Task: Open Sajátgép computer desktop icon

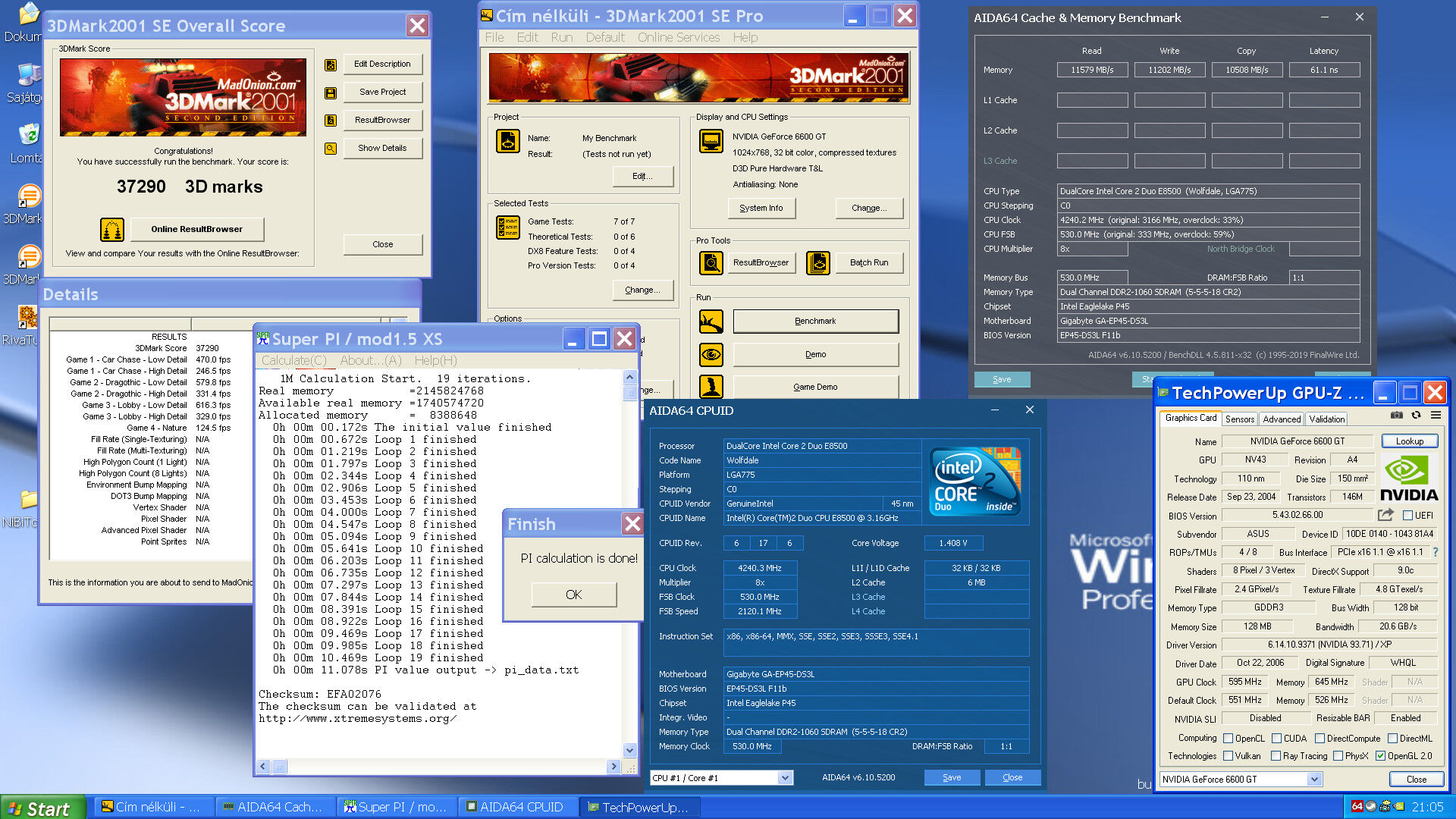Action: click(28, 74)
